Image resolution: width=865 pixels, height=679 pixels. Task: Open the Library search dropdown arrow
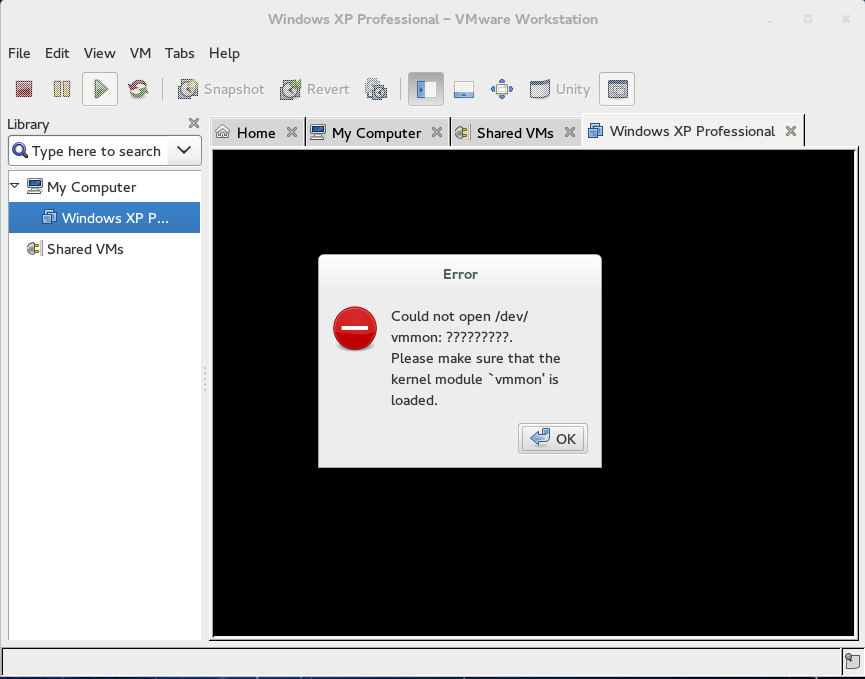point(184,151)
